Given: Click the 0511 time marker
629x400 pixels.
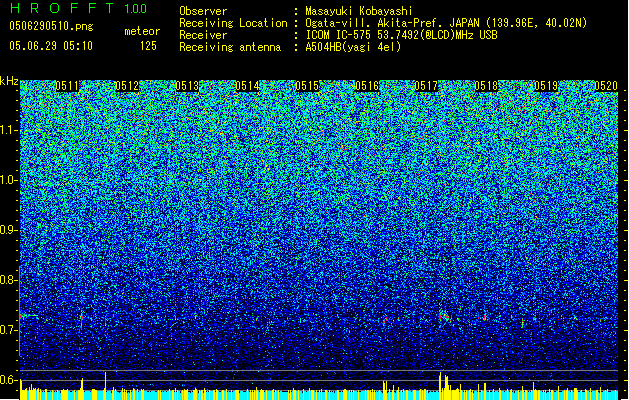Looking at the screenshot, I should click(67, 86).
